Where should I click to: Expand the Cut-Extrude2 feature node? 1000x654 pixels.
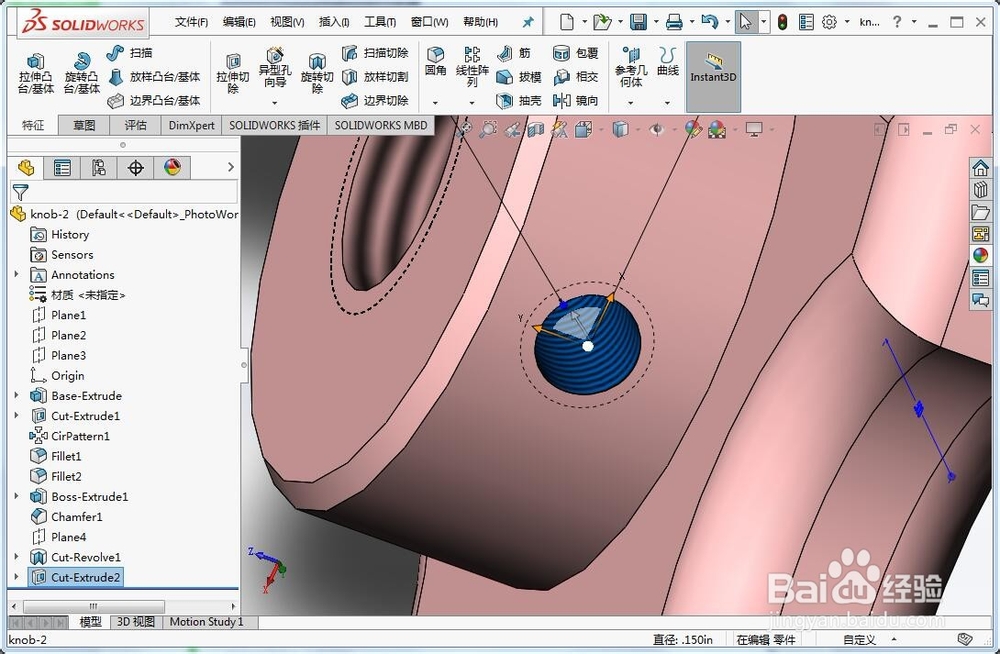(15, 577)
